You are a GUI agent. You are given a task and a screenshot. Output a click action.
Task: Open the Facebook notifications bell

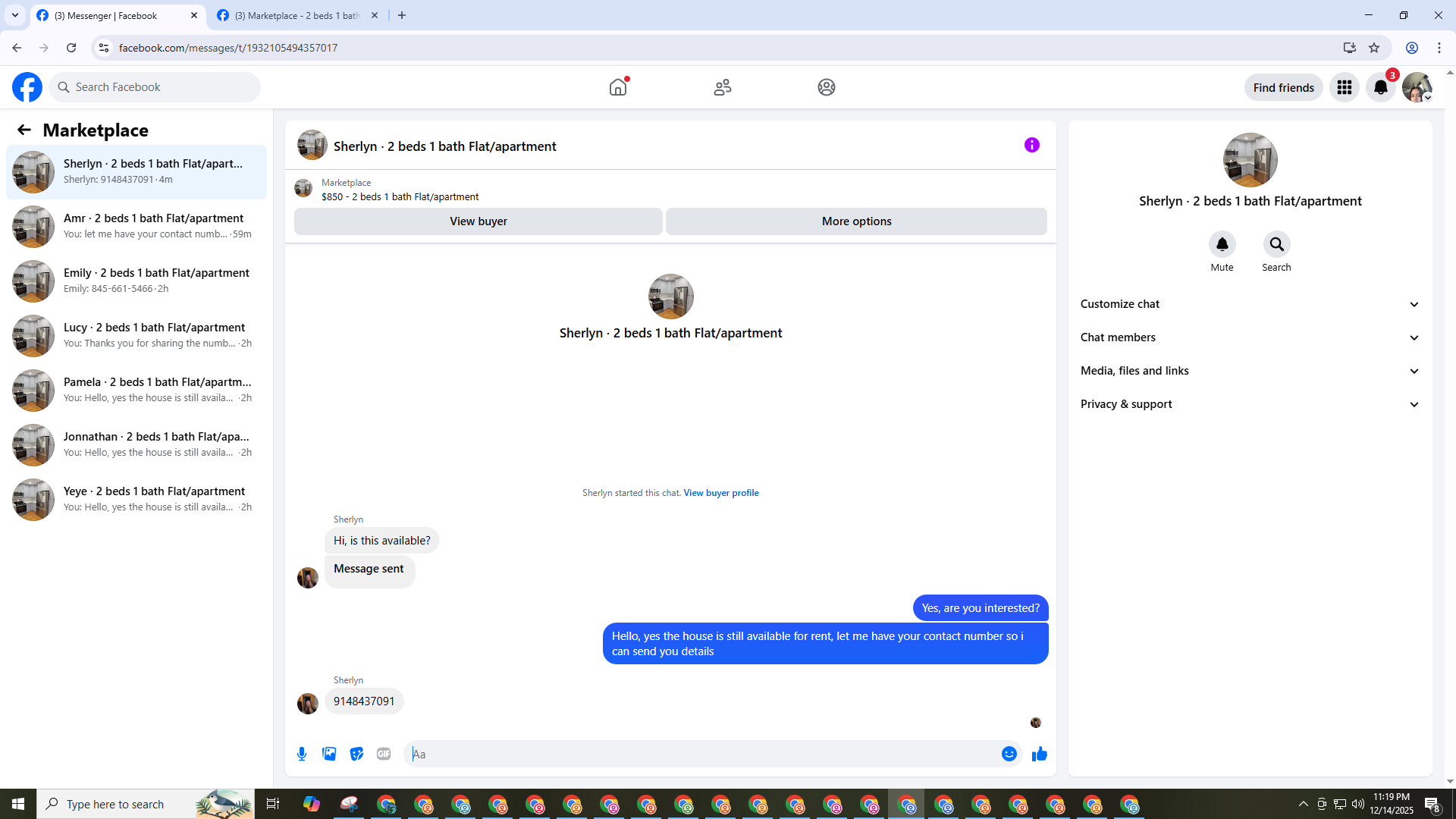(x=1380, y=87)
